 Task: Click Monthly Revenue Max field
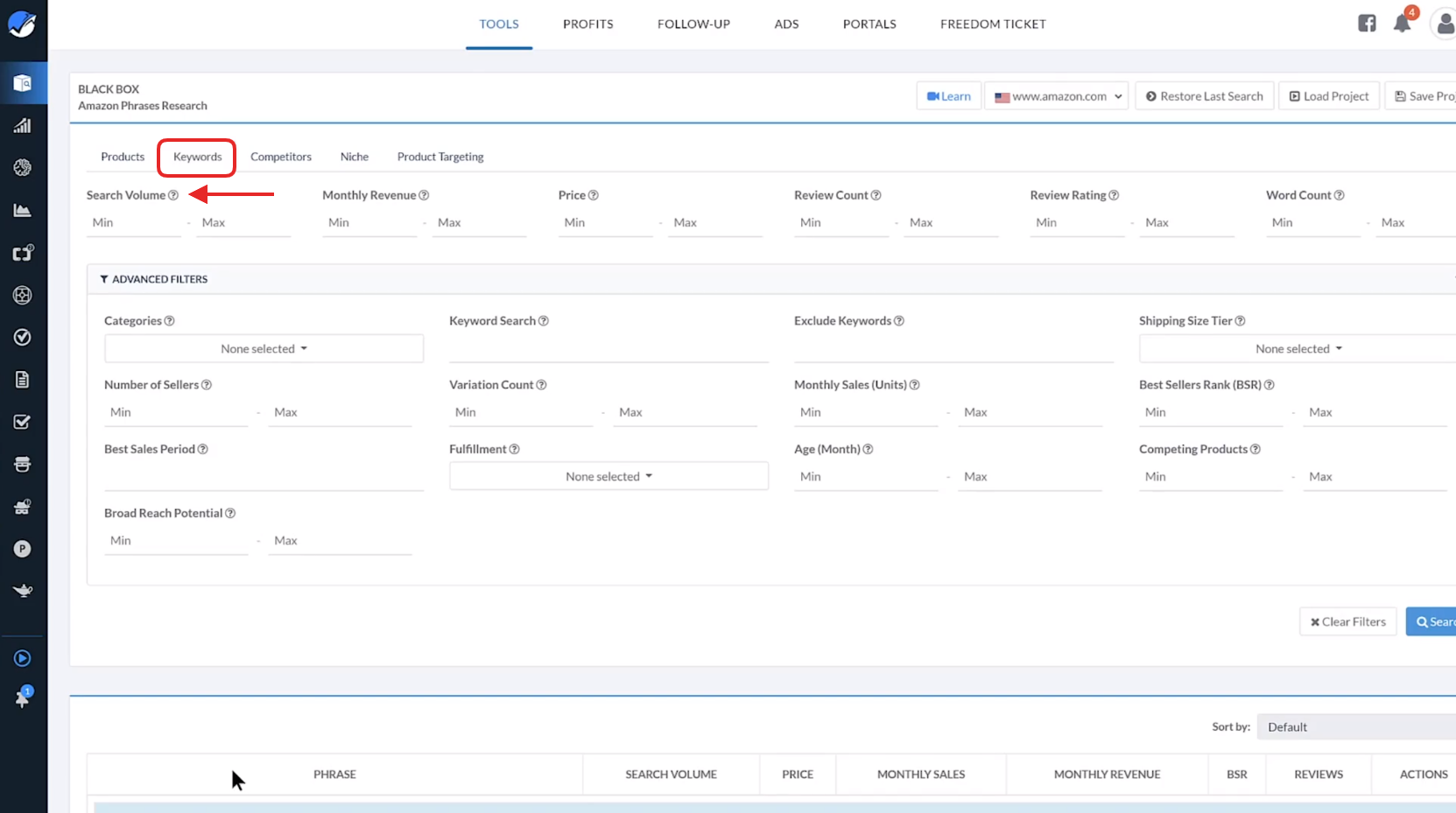tap(479, 223)
